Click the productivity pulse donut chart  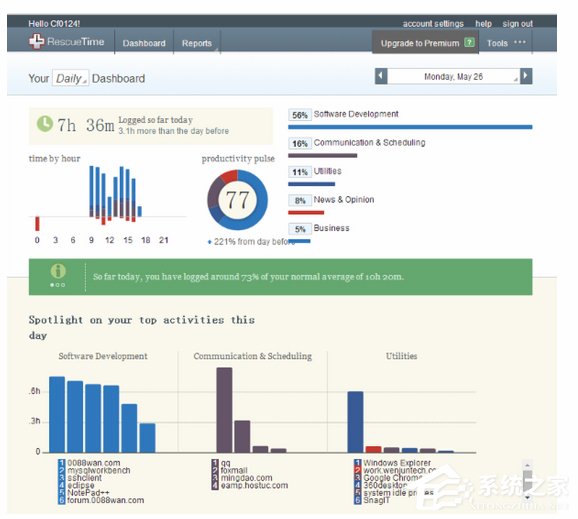point(237,200)
